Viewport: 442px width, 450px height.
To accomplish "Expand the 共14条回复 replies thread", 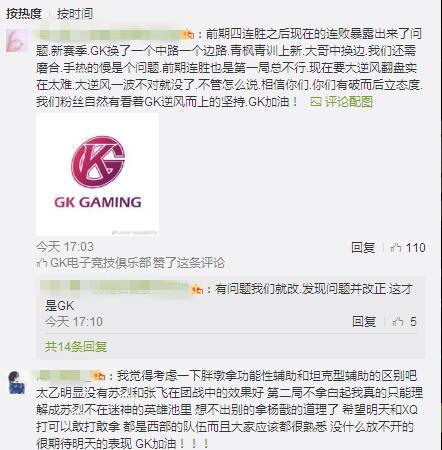I will [x=76, y=347].
